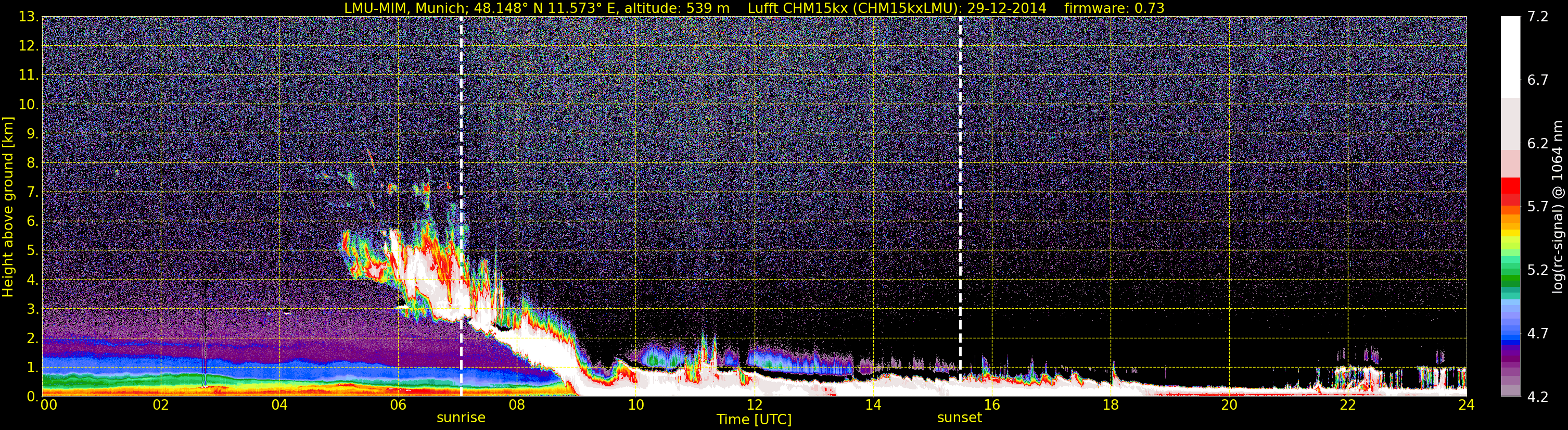The width and height of the screenshot is (1568, 430).
Task: Click the '14' tick label on the time axis
Action: pos(873,406)
